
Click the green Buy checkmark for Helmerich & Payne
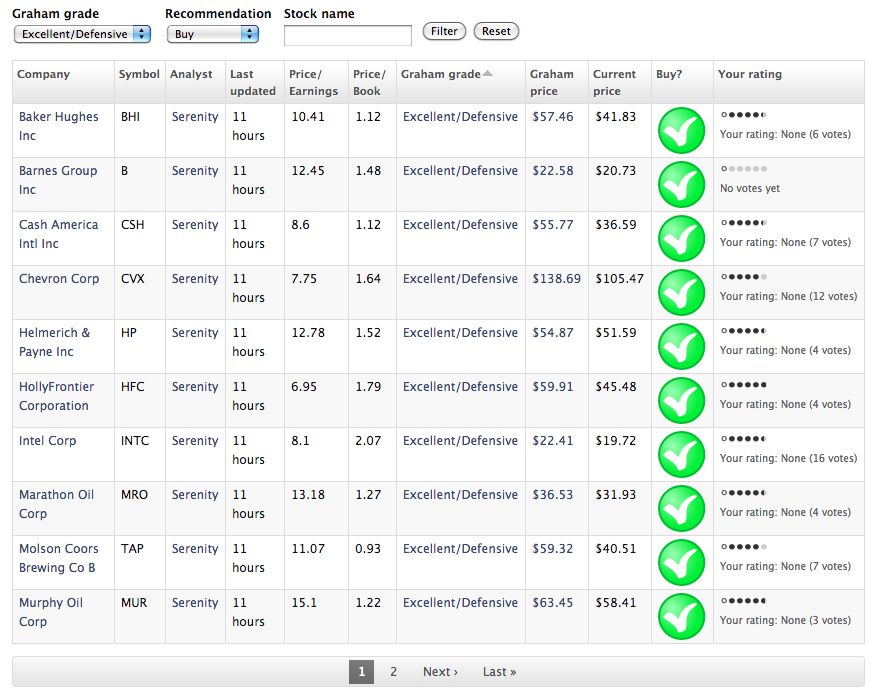(x=681, y=346)
